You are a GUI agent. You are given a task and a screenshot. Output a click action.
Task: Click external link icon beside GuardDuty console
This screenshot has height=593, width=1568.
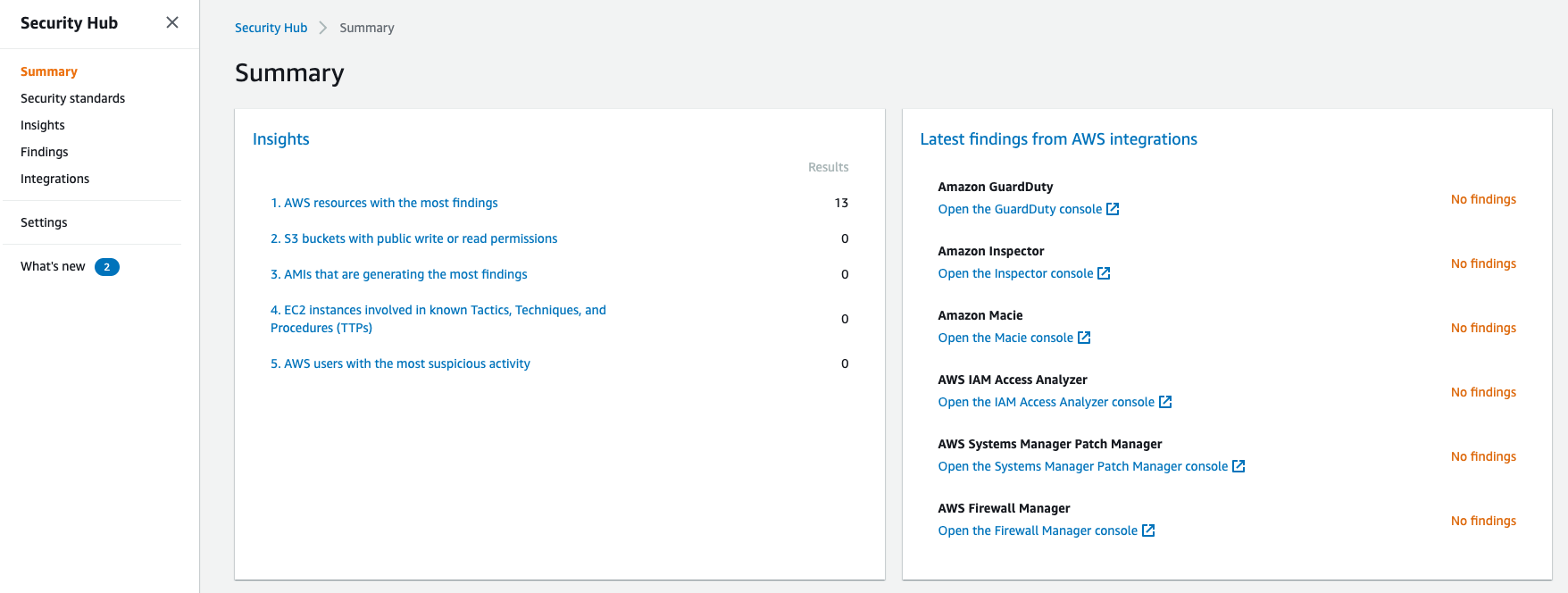point(1113,209)
